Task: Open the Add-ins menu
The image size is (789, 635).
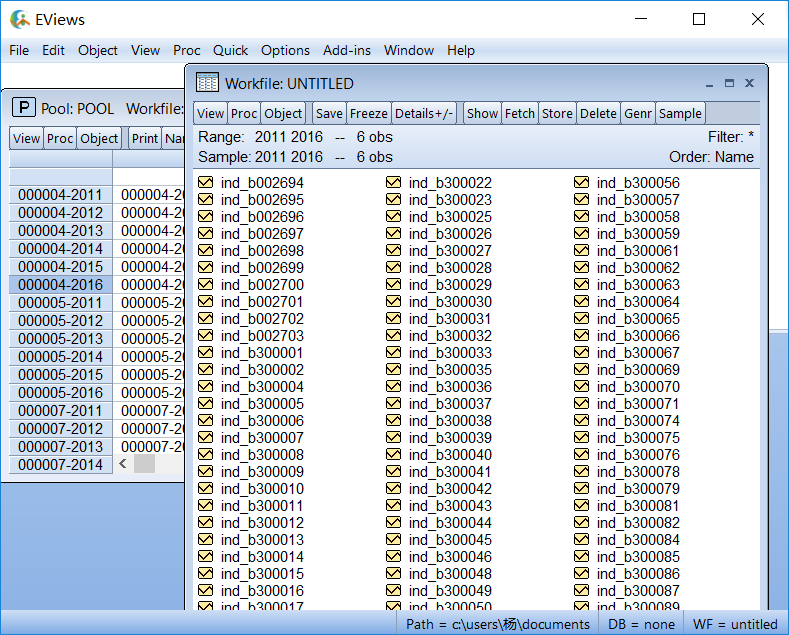Action: [x=346, y=50]
